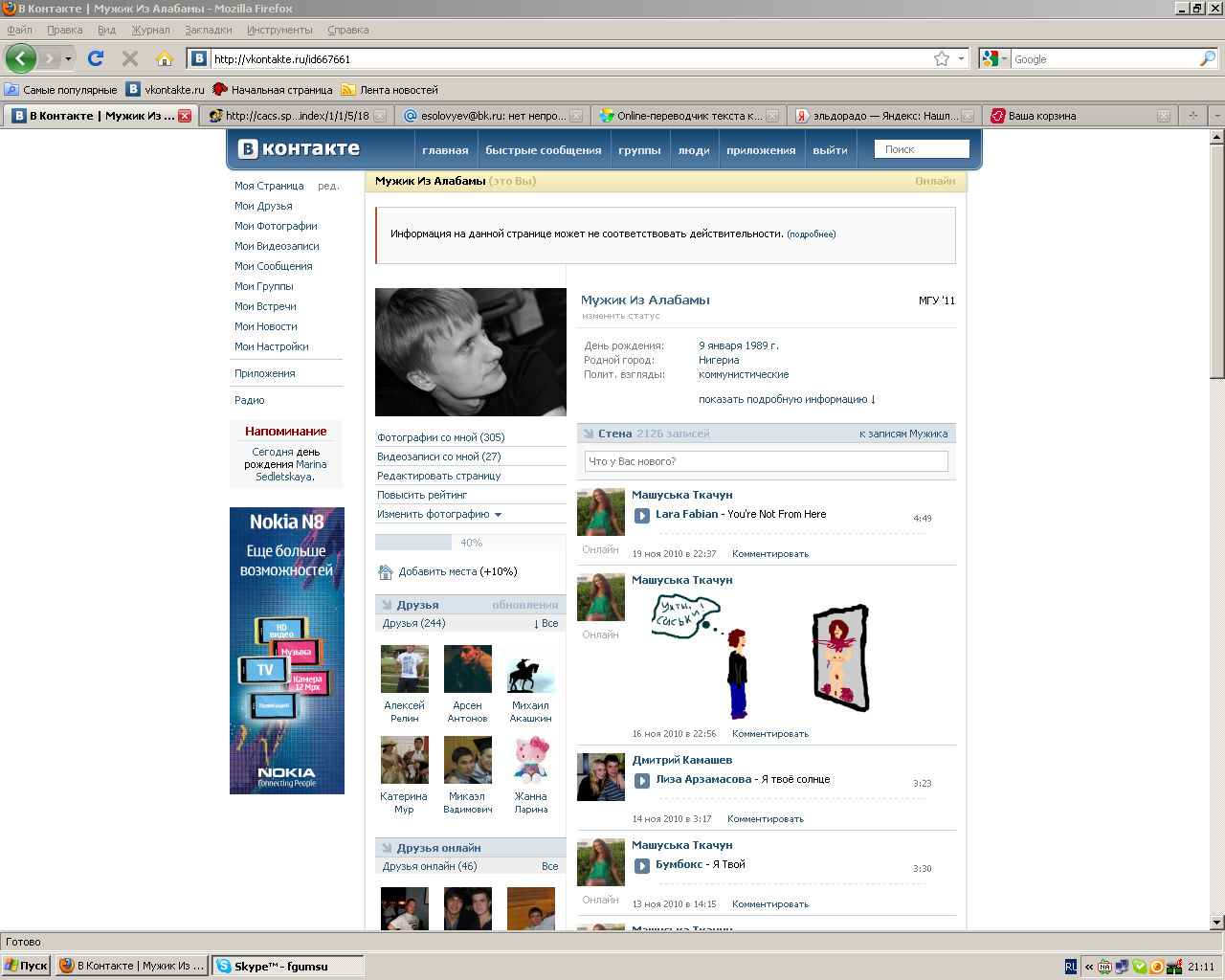Collapse the Друзья section arrow
1225x980 pixels.
[387, 605]
